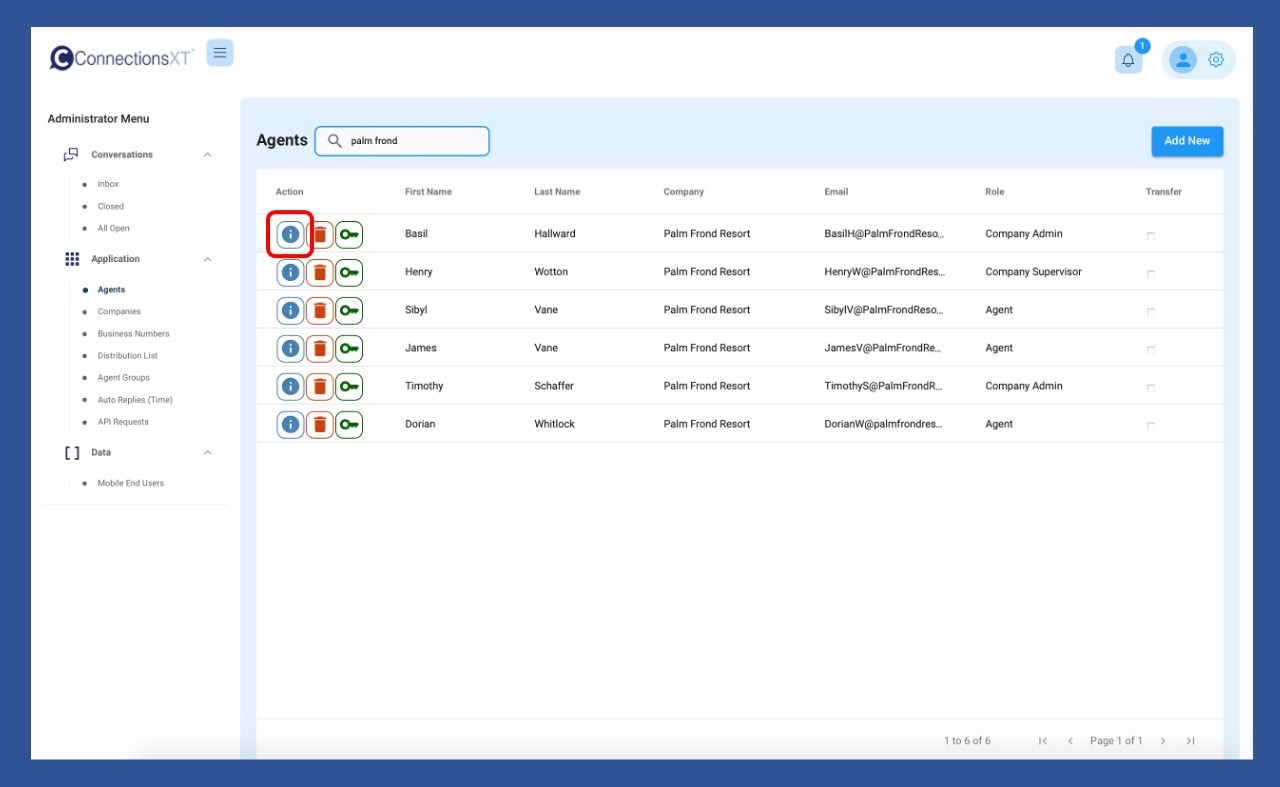Open the notifications bell
Image resolution: width=1280 pixels, height=787 pixels.
(1128, 60)
